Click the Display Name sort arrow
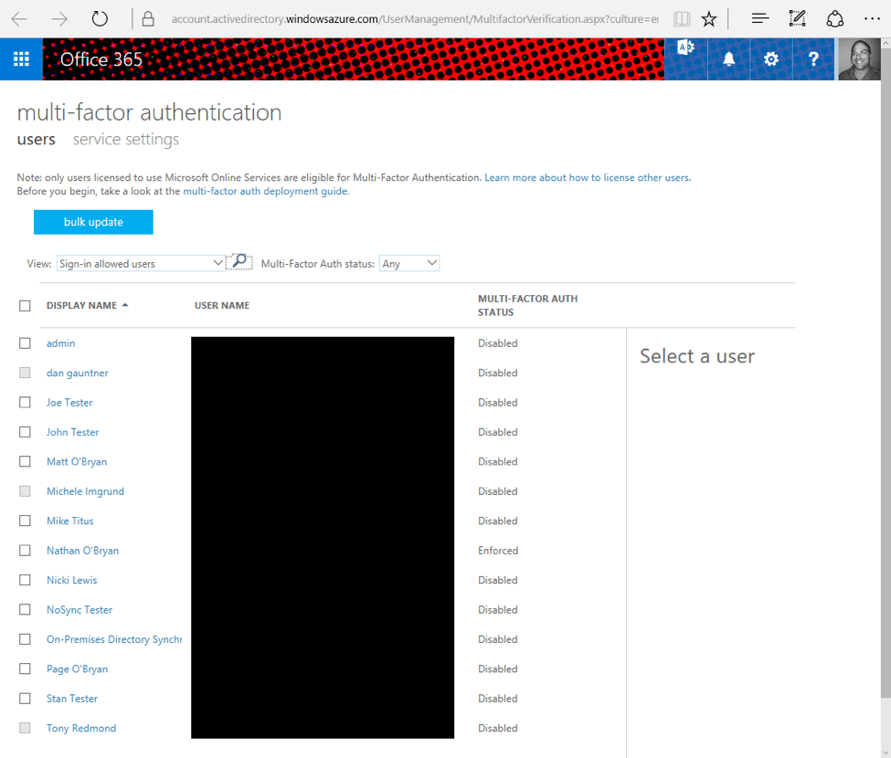The width and height of the screenshot is (891, 758). (x=125, y=305)
